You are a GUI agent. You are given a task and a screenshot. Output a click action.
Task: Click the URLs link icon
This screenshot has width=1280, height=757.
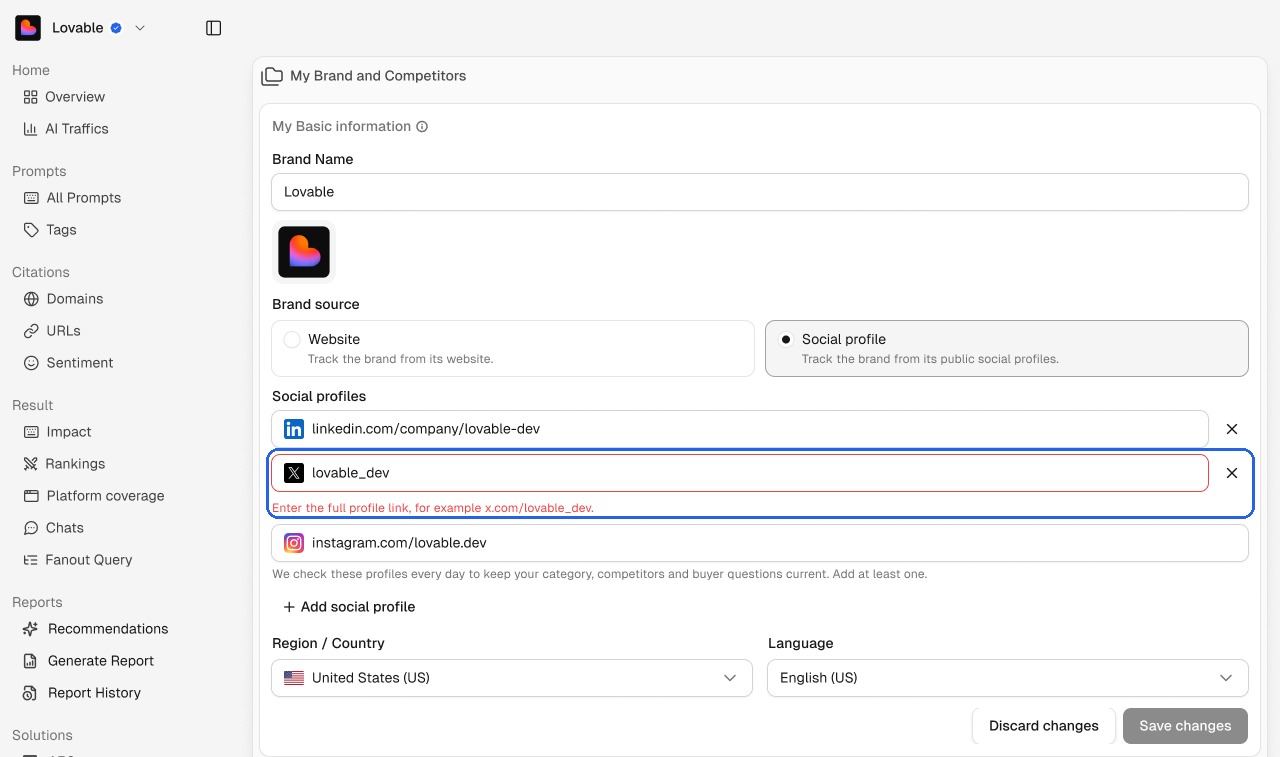click(x=31, y=331)
